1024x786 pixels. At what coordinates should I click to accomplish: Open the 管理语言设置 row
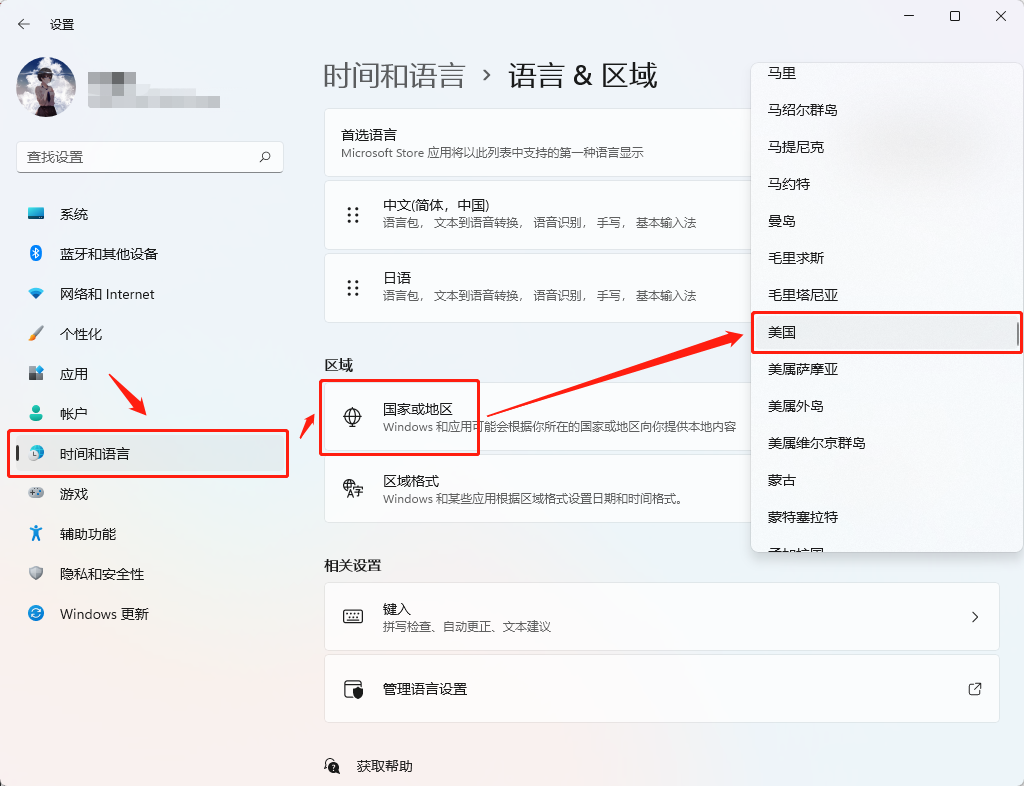(662, 689)
